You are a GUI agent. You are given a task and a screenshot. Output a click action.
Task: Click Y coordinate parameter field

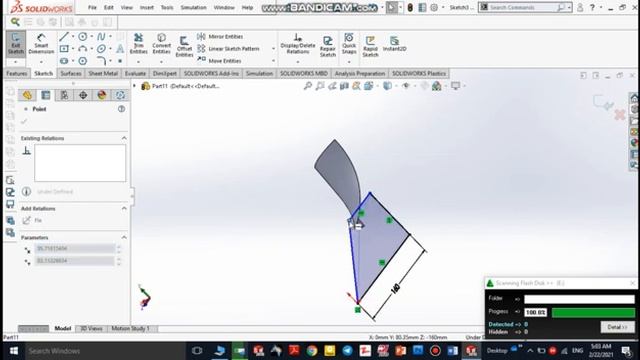(75, 261)
